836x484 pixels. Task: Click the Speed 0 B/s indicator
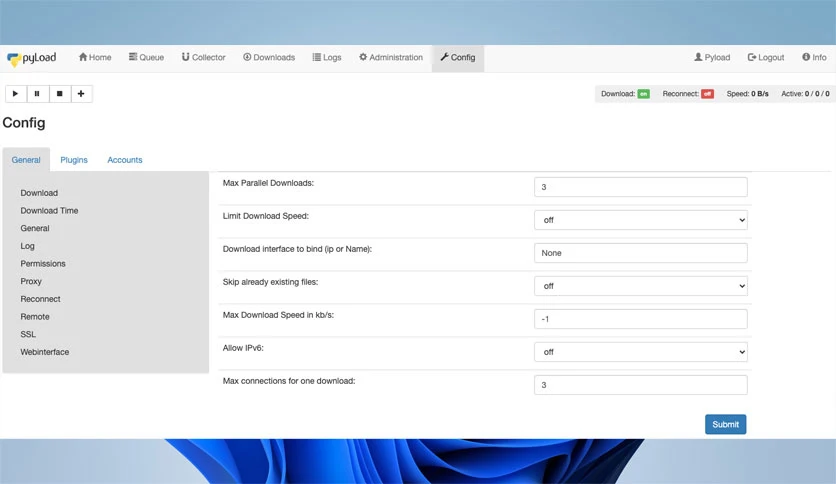(x=747, y=94)
